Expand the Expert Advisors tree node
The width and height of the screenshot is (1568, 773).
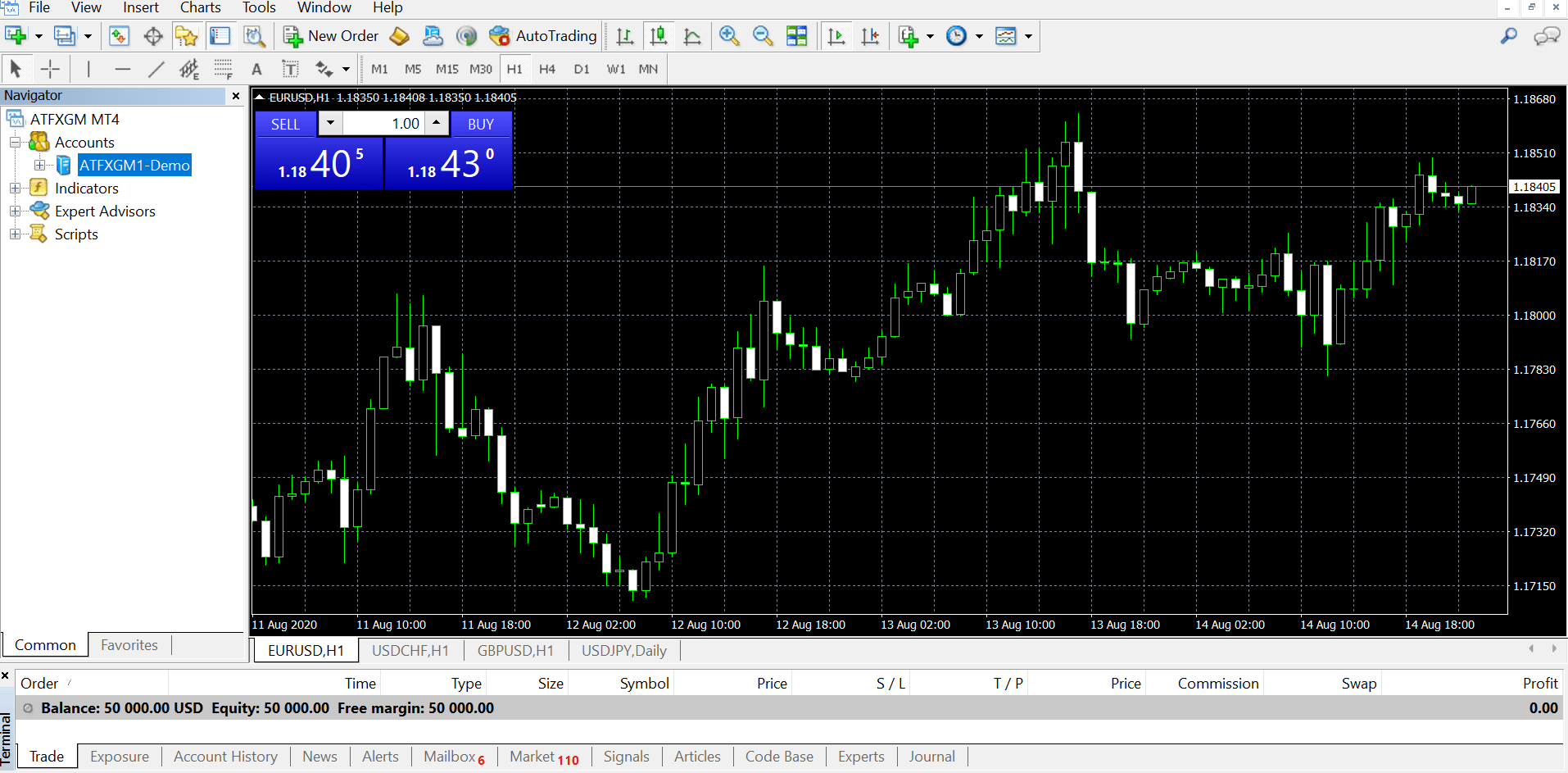point(15,211)
